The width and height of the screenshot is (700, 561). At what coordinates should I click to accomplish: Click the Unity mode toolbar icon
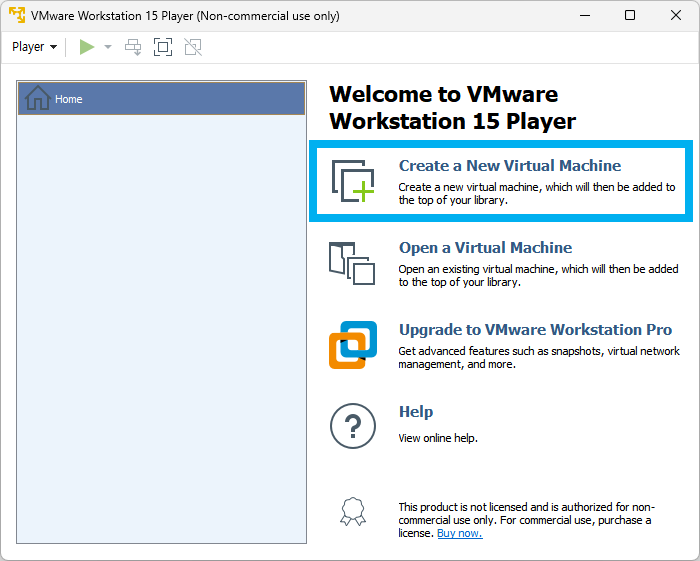[x=193, y=47]
